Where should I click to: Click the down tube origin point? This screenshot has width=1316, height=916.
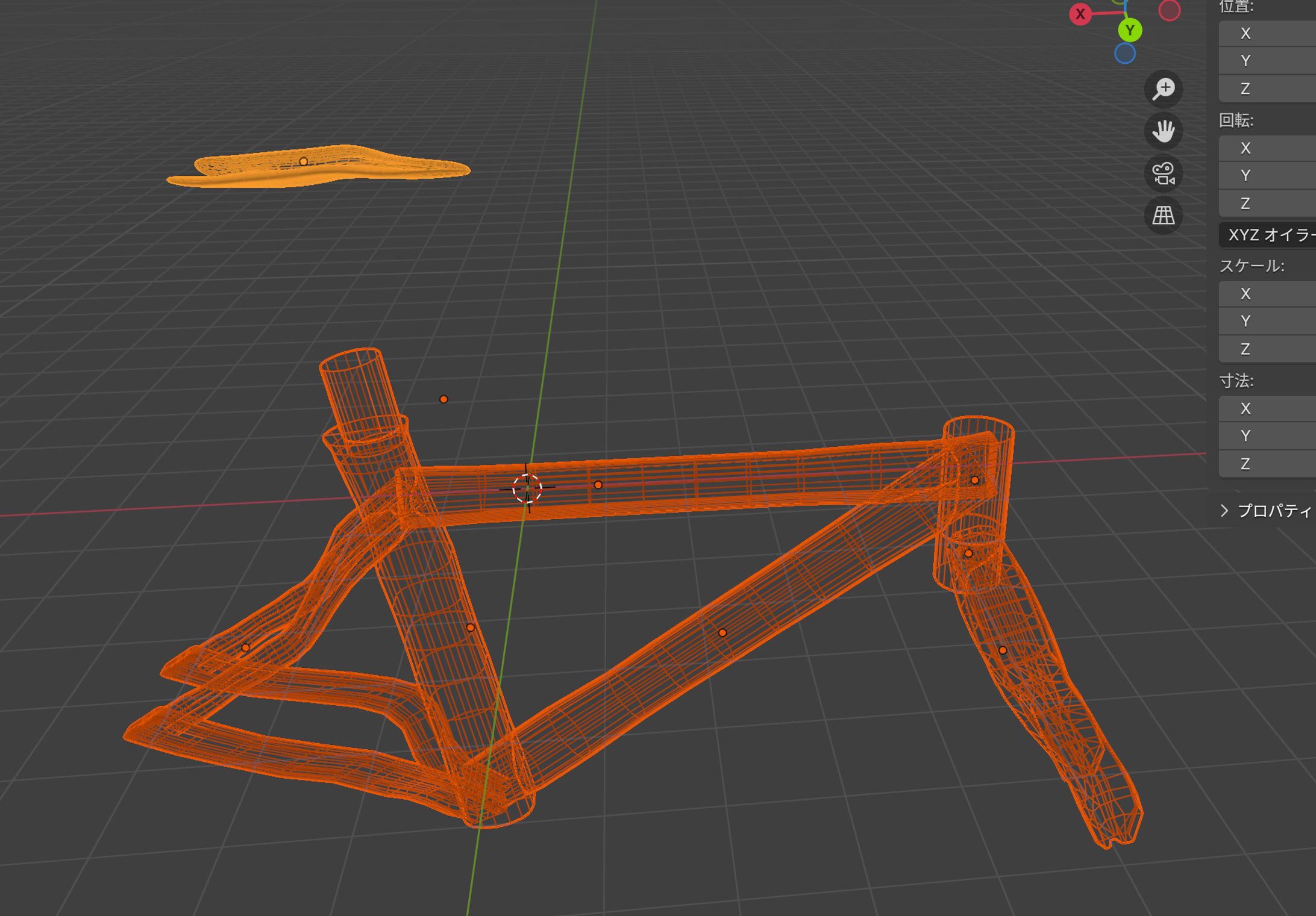[x=722, y=632]
